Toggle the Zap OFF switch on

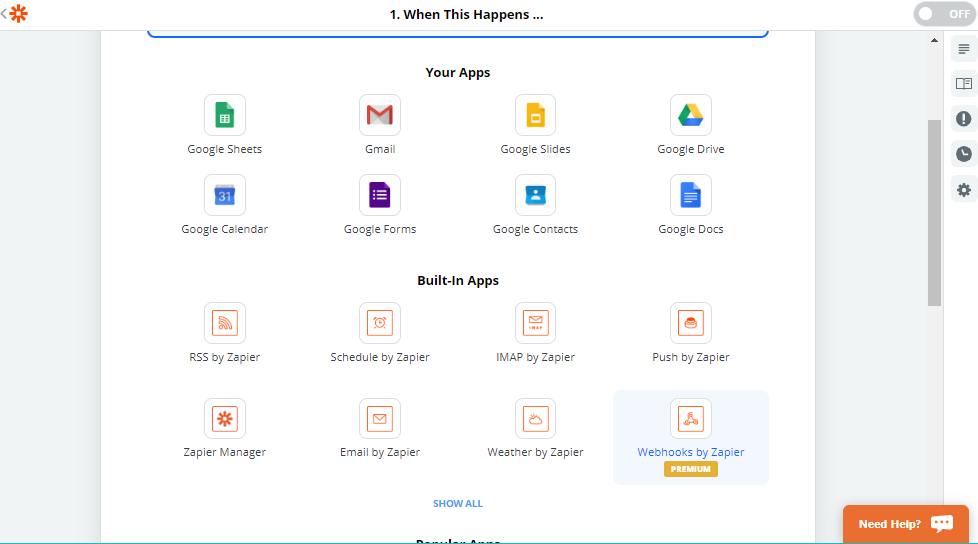(x=943, y=14)
